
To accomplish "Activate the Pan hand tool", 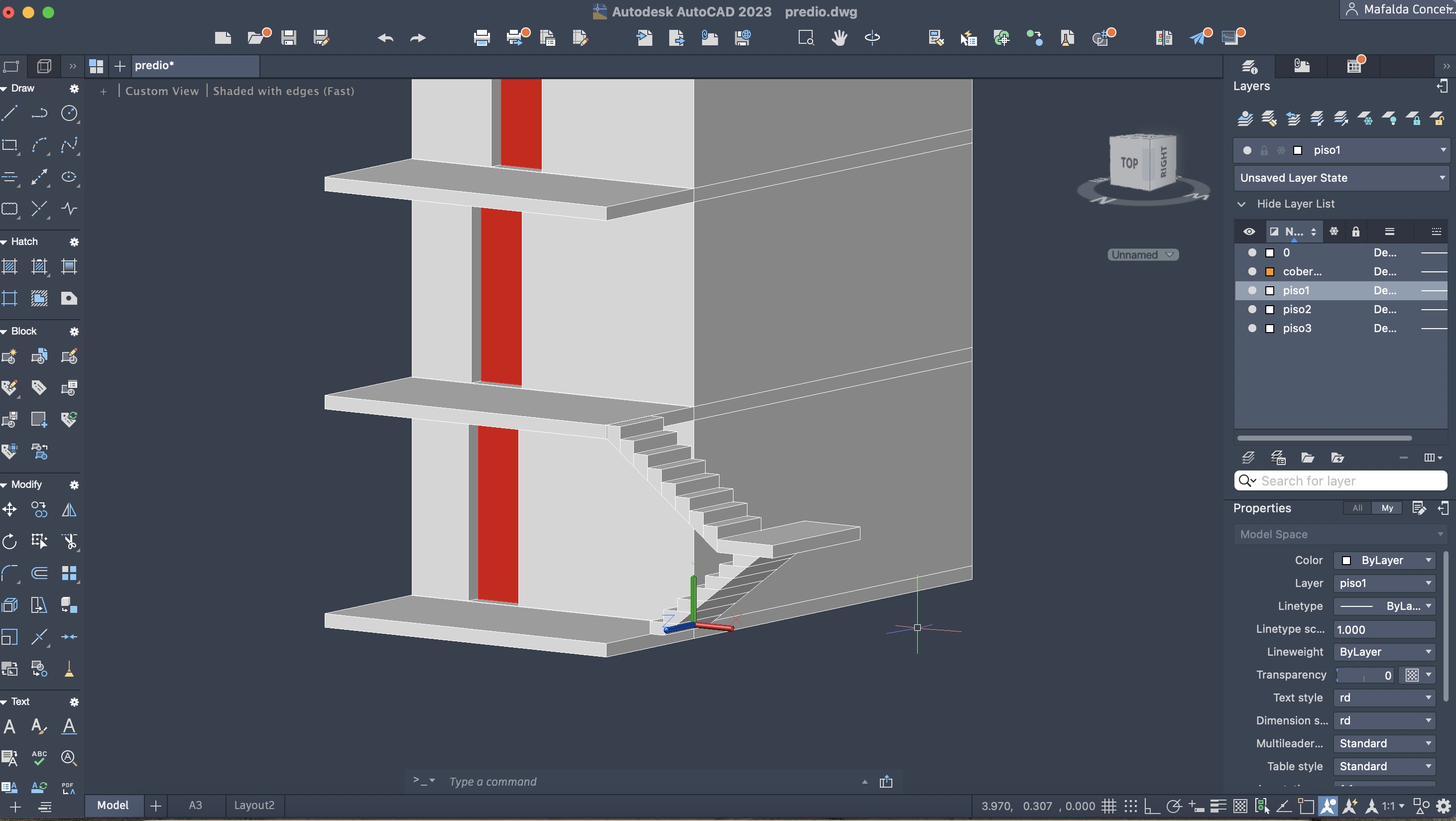I will coord(840,38).
